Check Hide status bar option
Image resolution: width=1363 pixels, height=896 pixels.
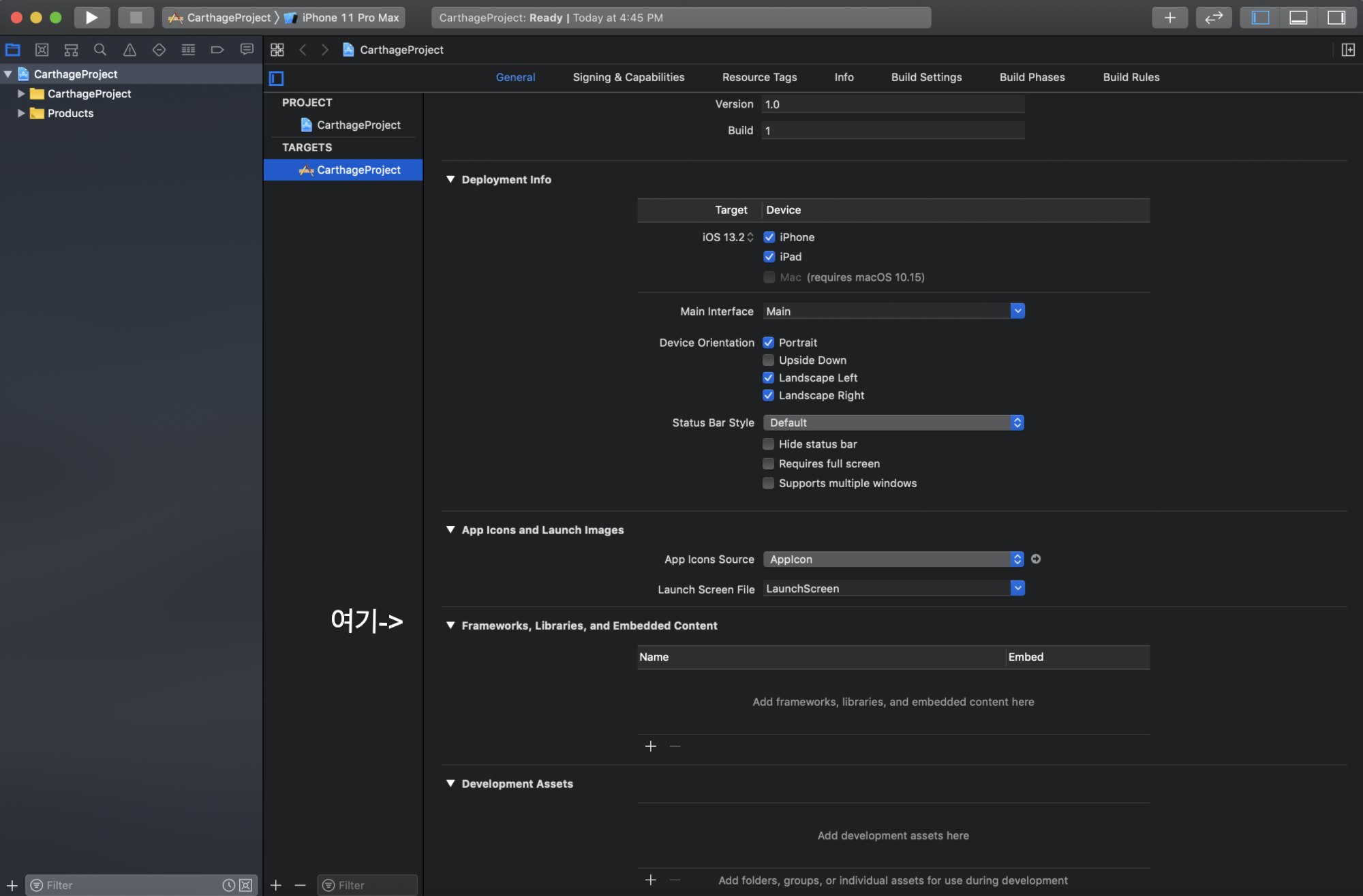point(769,444)
